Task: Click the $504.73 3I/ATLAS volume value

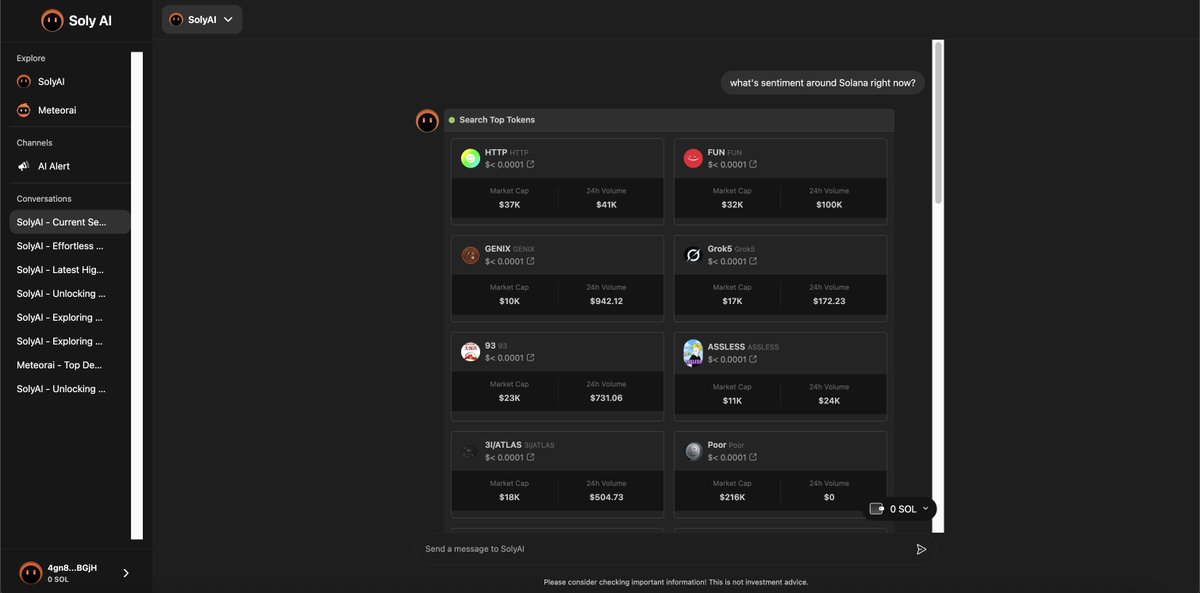Action: 606,497
